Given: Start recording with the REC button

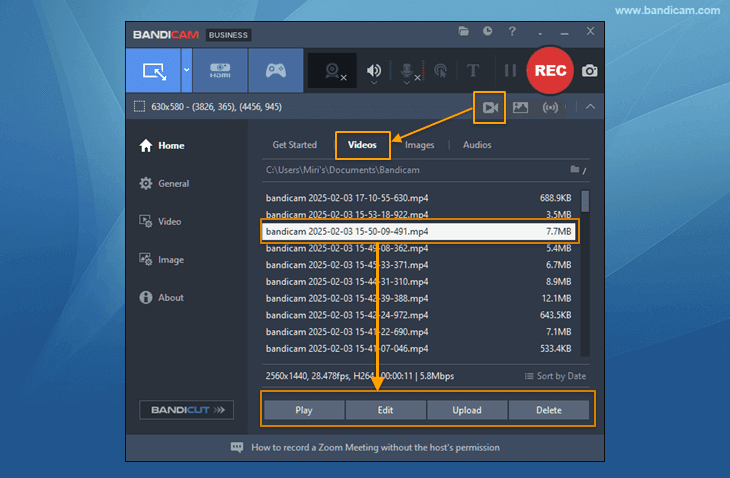Looking at the screenshot, I should pos(550,70).
